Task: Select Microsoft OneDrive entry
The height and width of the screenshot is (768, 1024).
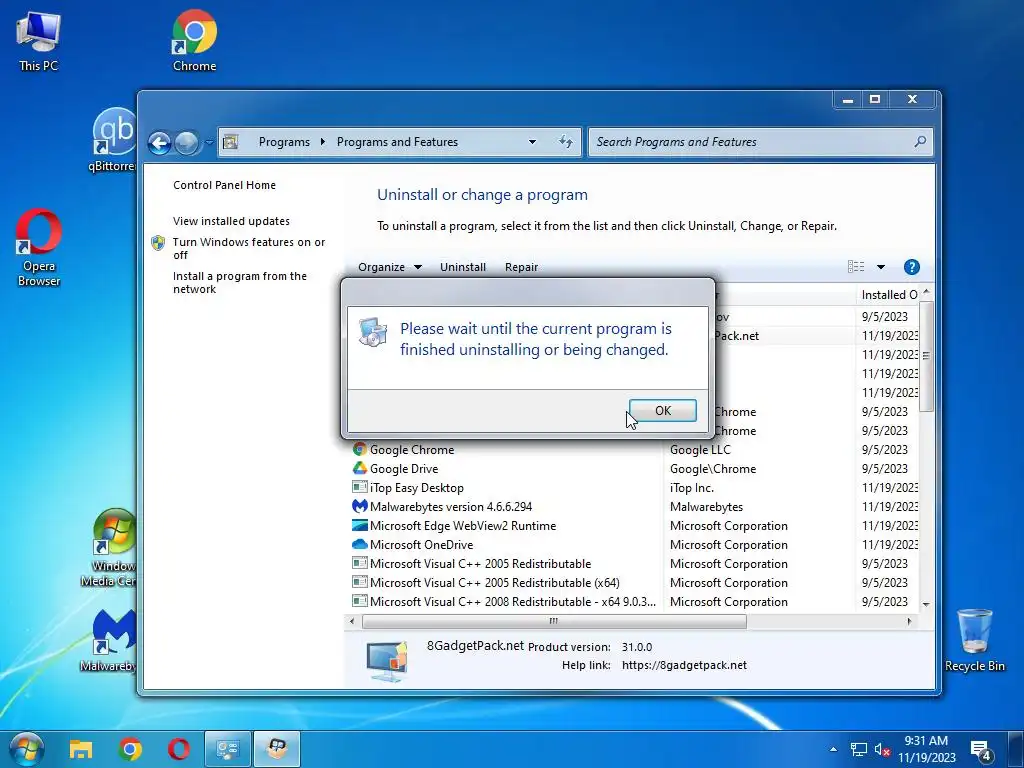Action: (x=421, y=544)
